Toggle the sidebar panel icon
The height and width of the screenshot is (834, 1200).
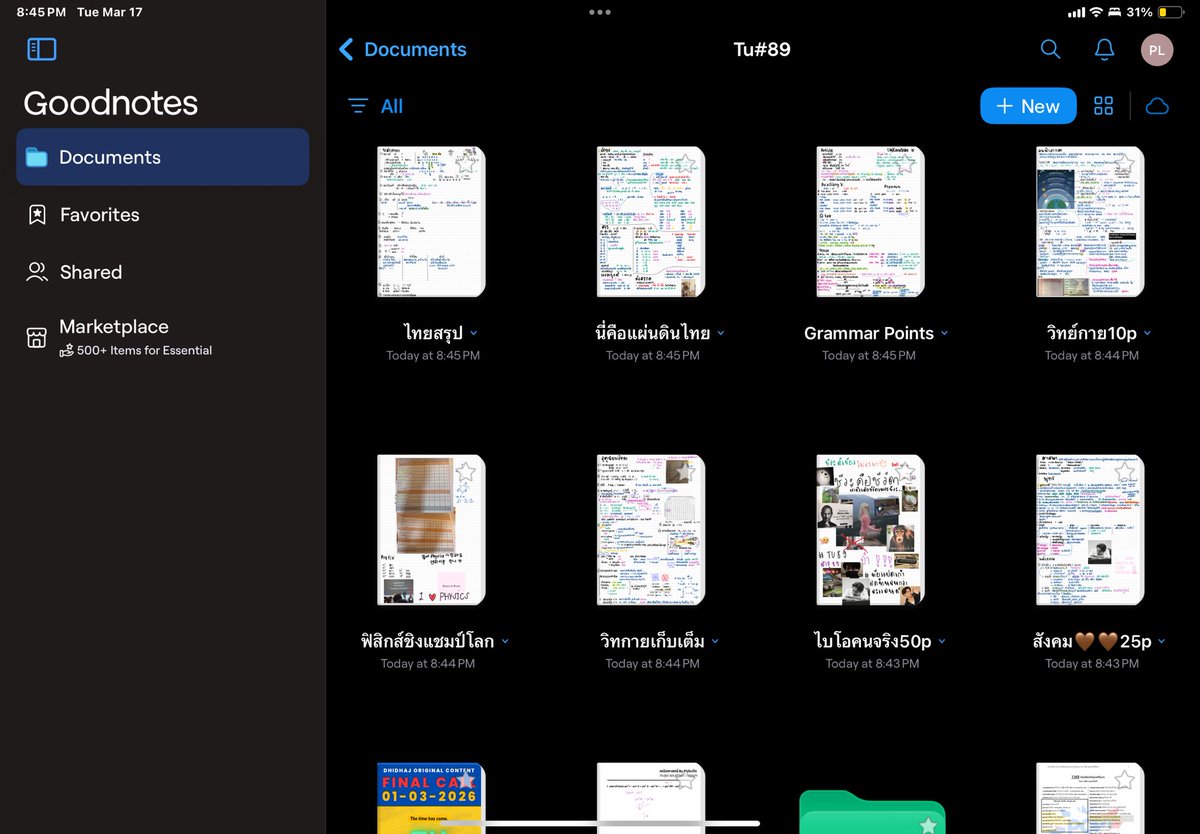coord(42,49)
